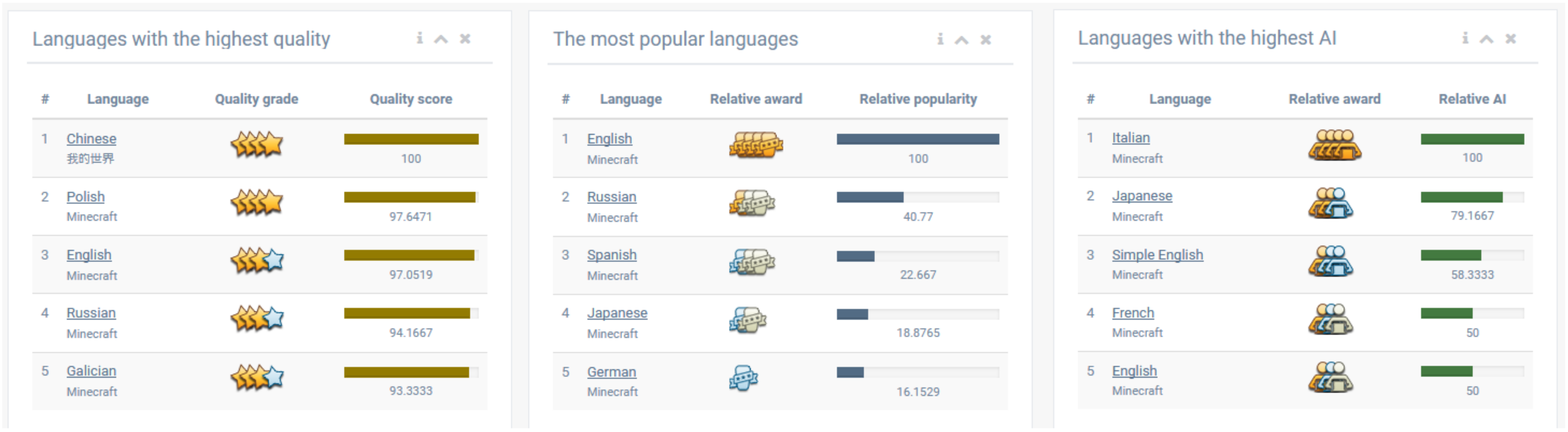Click authors award icon for Simple English
This screenshot has height=432, width=1568.
click(x=1330, y=262)
